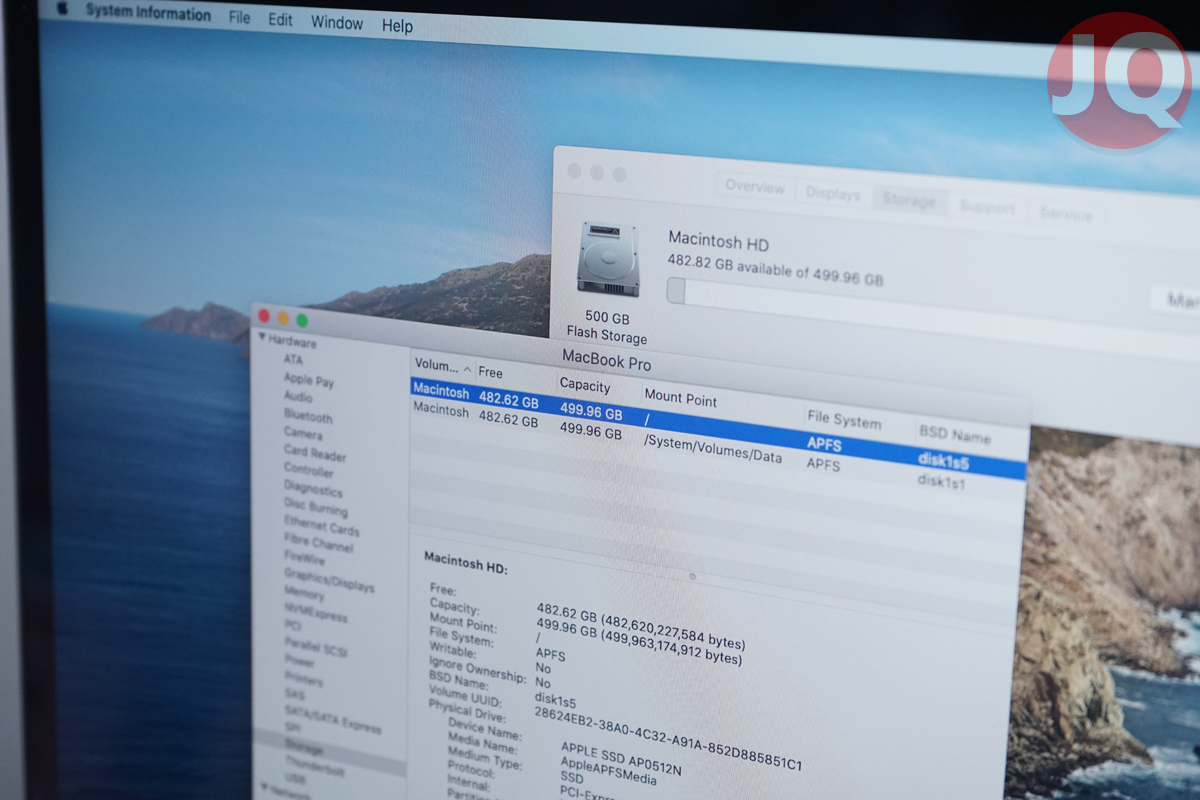Switch to the Overview tab in About This Mac
1200x800 pixels.
[755, 187]
